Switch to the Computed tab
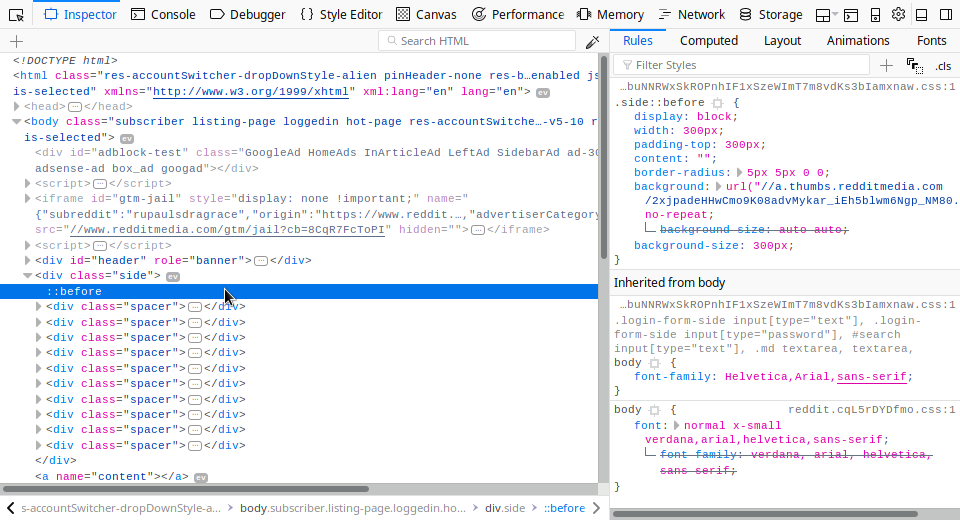This screenshot has width=960, height=520. point(708,41)
